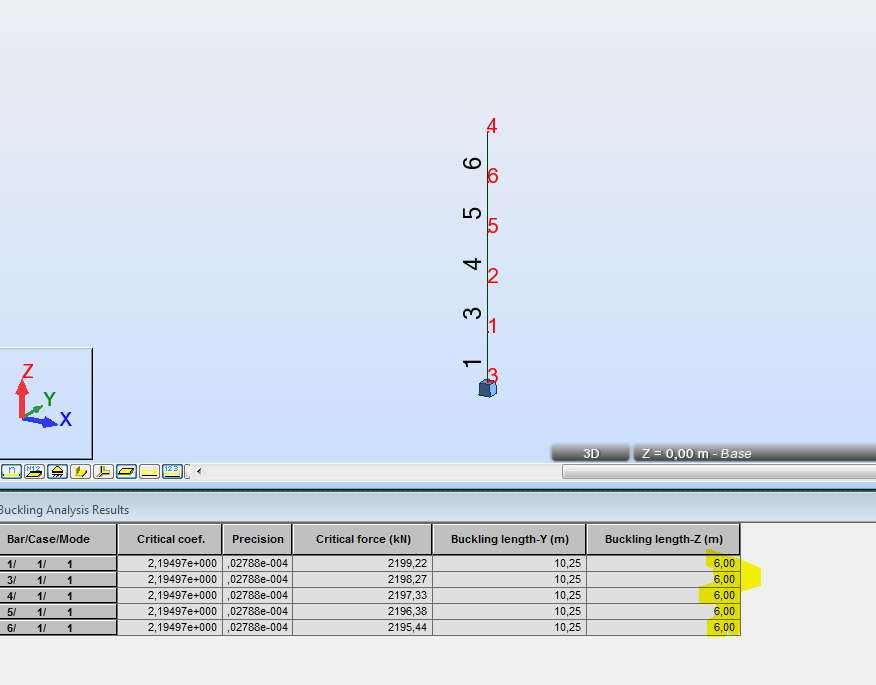
Task: Click critical force cell 2195,44
Action: point(363,627)
